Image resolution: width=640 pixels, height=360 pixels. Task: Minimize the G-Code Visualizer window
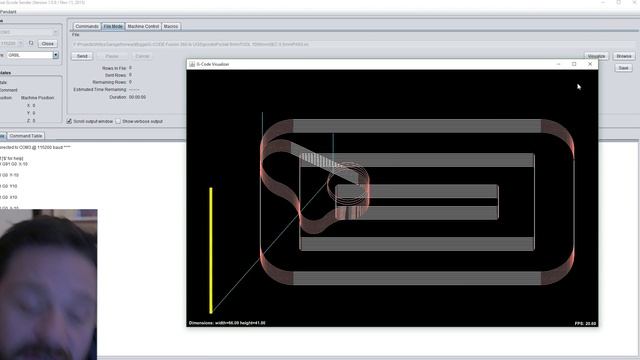tap(558, 64)
